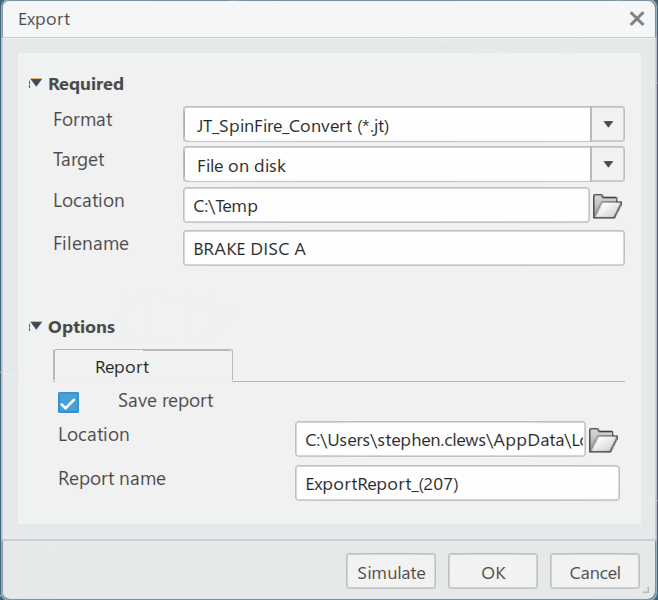Collapse the Options section
658x600 pixels.
(x=36, y=326)
